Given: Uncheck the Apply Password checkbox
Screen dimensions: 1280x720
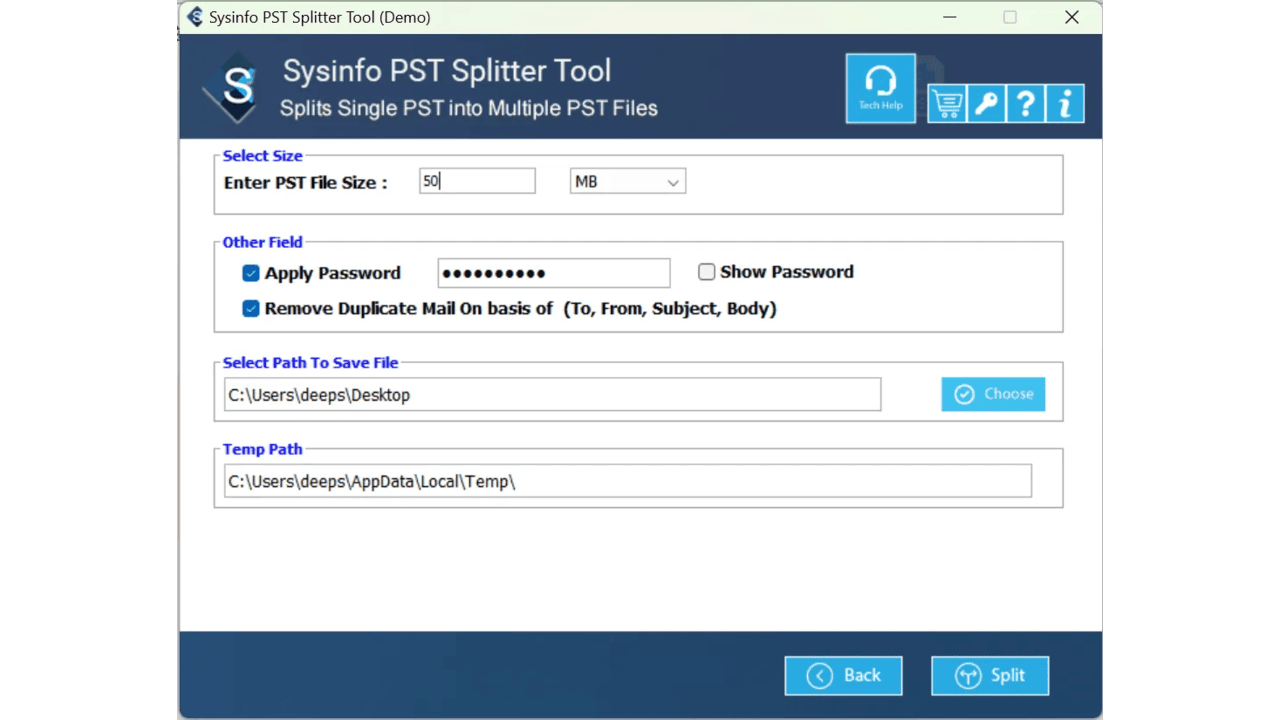Looking at the screenshot, I should coord(251,273).
